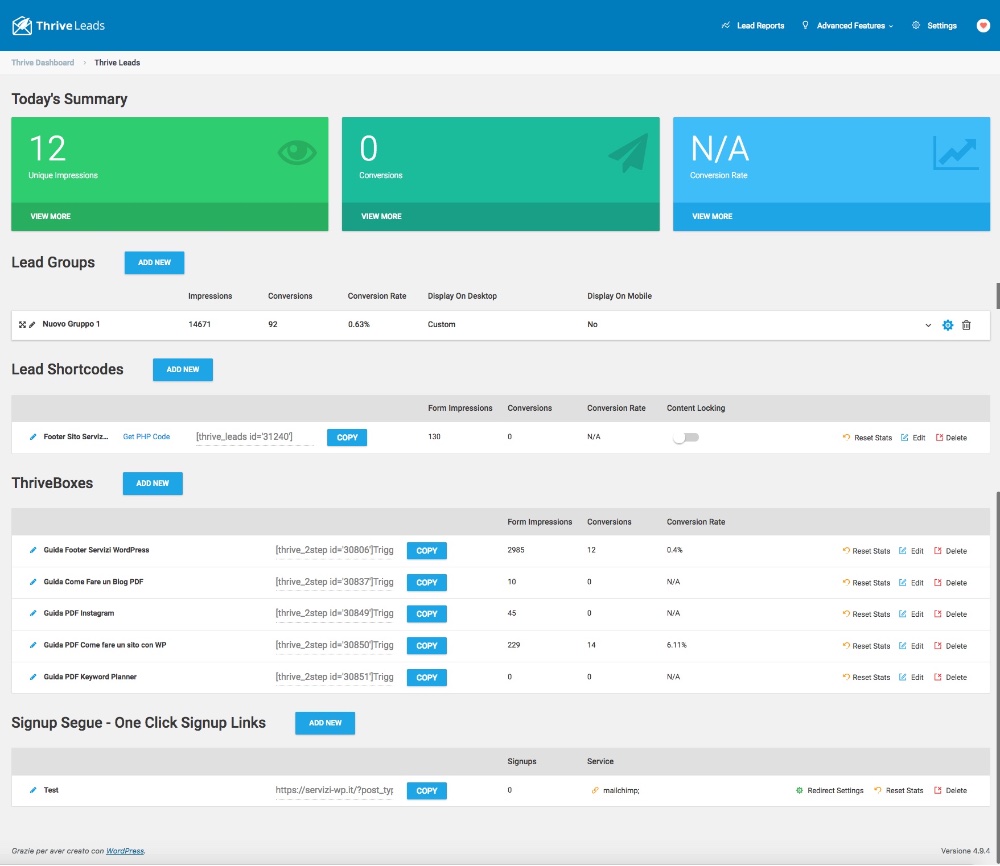The image size is (1000, 866).
Task: Delete Guida PDF Instagram ThriveBox
Action: pos(950,614)
